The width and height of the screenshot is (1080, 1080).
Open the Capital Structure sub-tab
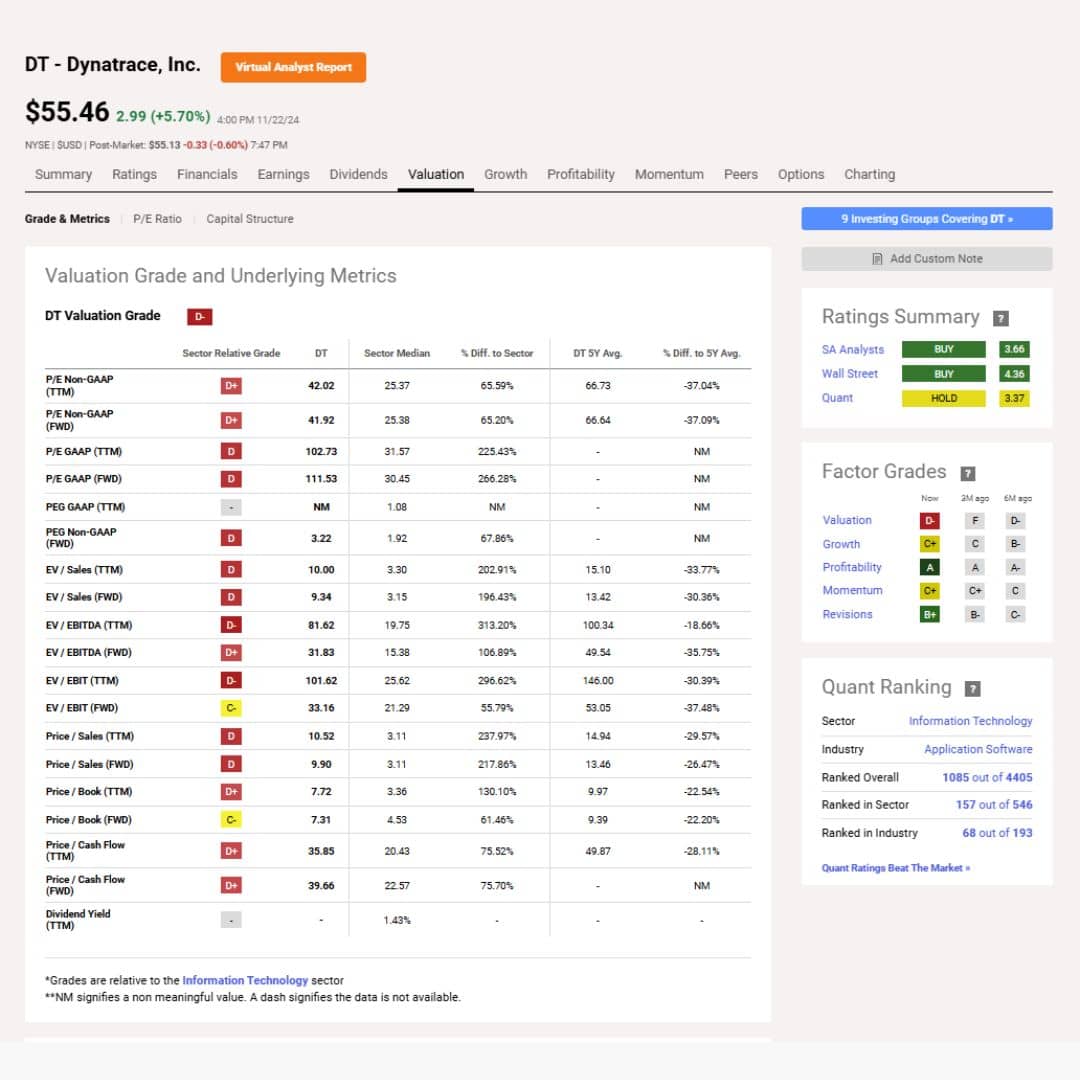(x=249, y=219)
